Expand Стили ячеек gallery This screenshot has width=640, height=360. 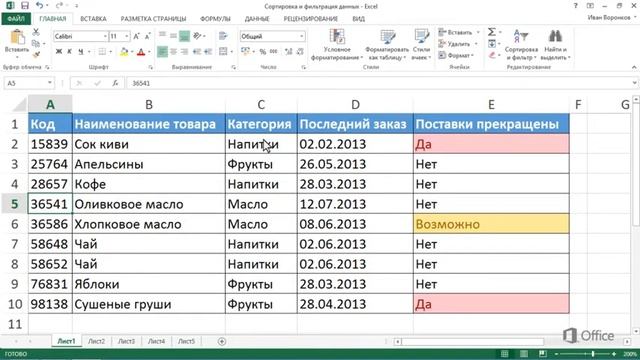pos(421,45)
